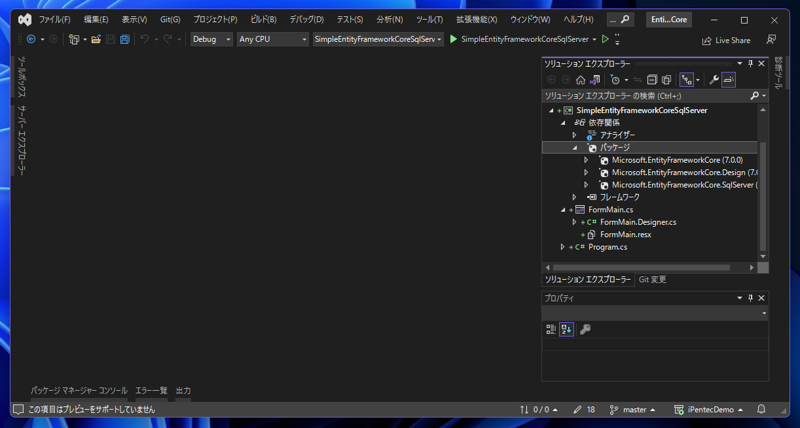
Task: Open the ビルド(B) menu
Action: tap(263, 20)
